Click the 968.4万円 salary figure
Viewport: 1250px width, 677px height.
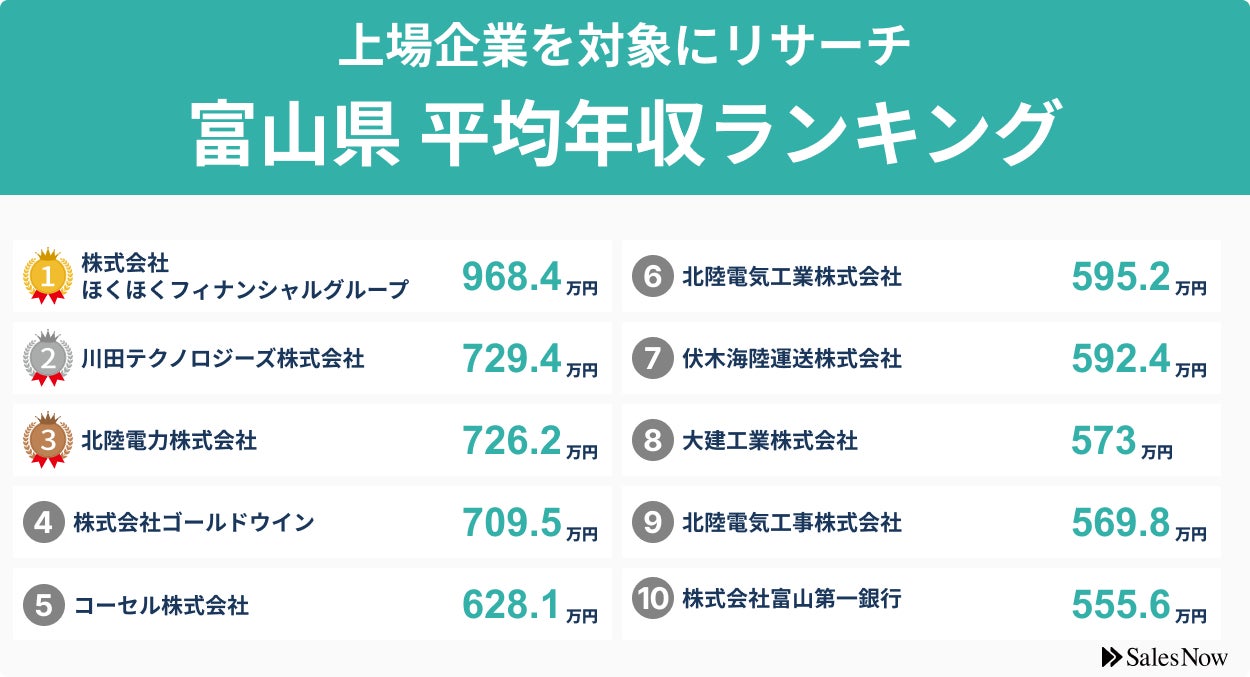click(529, 277)
